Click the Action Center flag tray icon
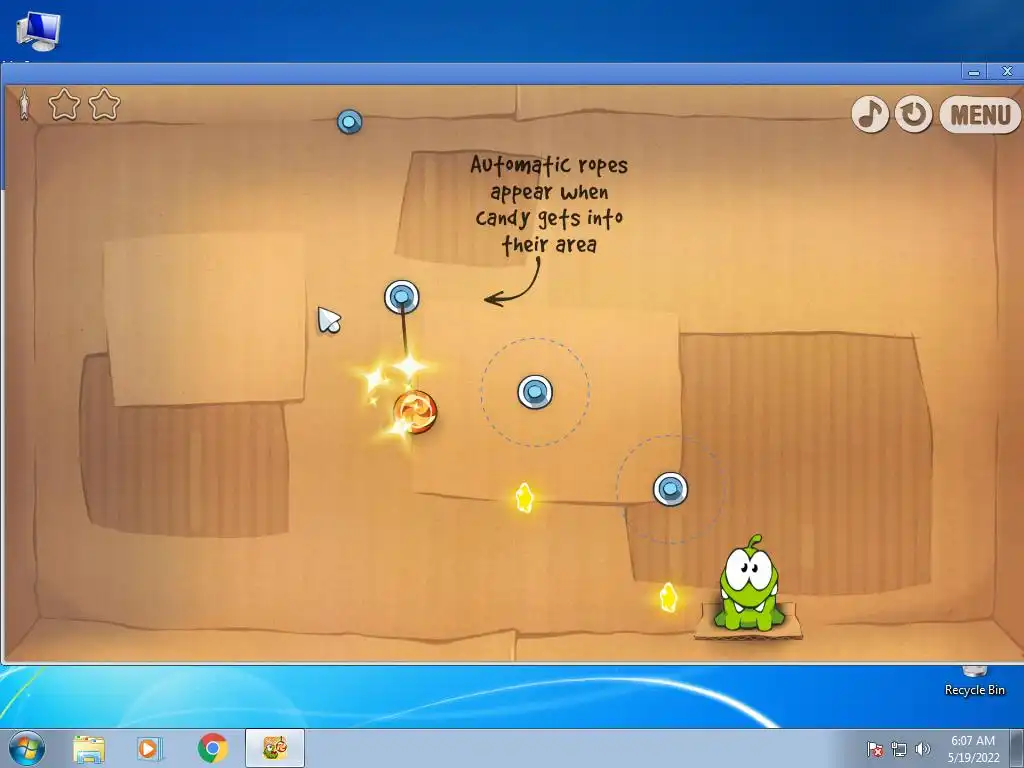Screen dimensions: 1024x768 pyautogui.click(x=874, y=749)
